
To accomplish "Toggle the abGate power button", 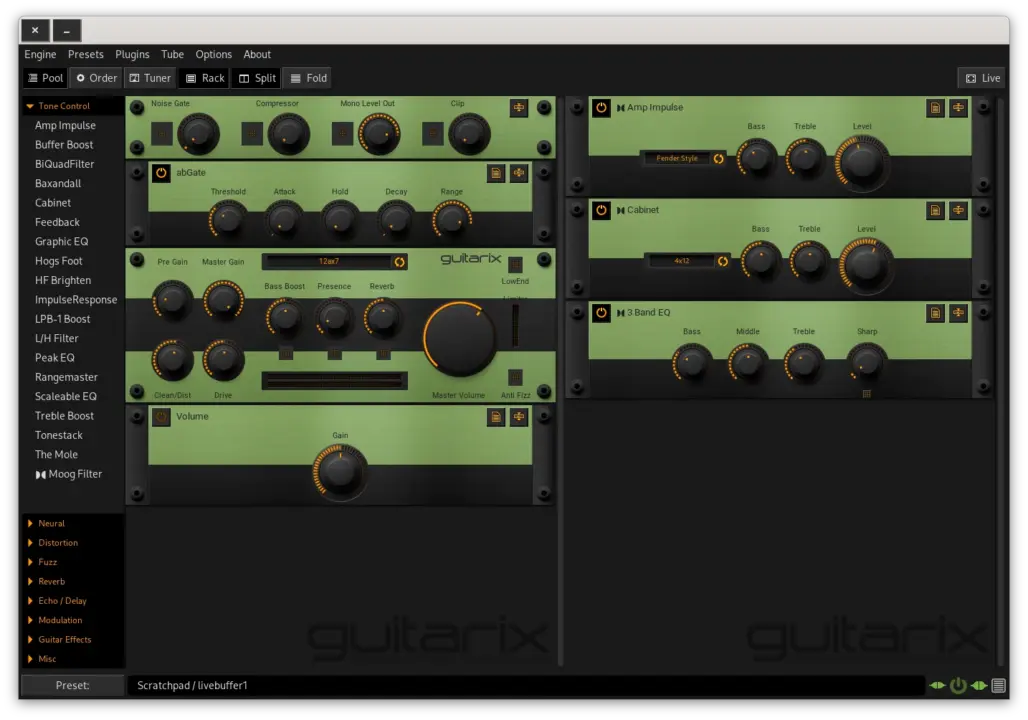I will click(x=161, y=173).
